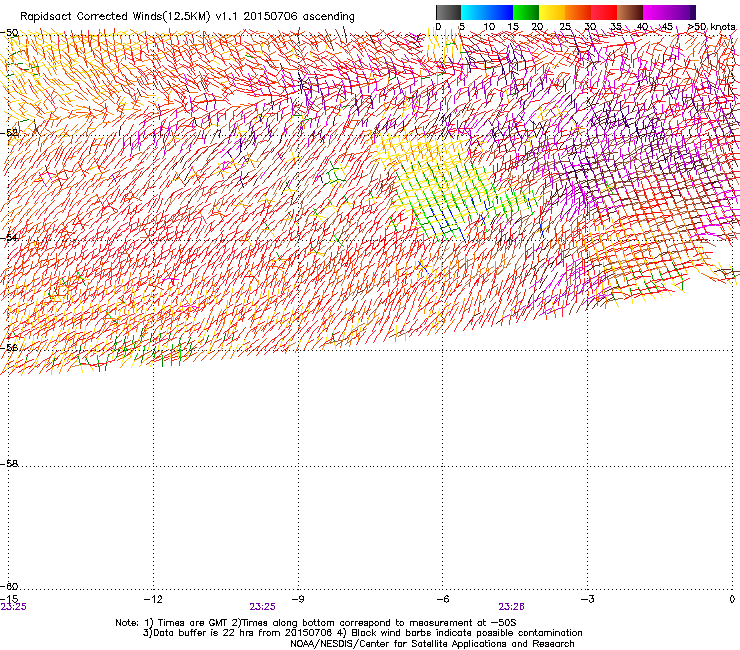
Task: Click the '>50 knots' legend label
Action: [712, 27]
